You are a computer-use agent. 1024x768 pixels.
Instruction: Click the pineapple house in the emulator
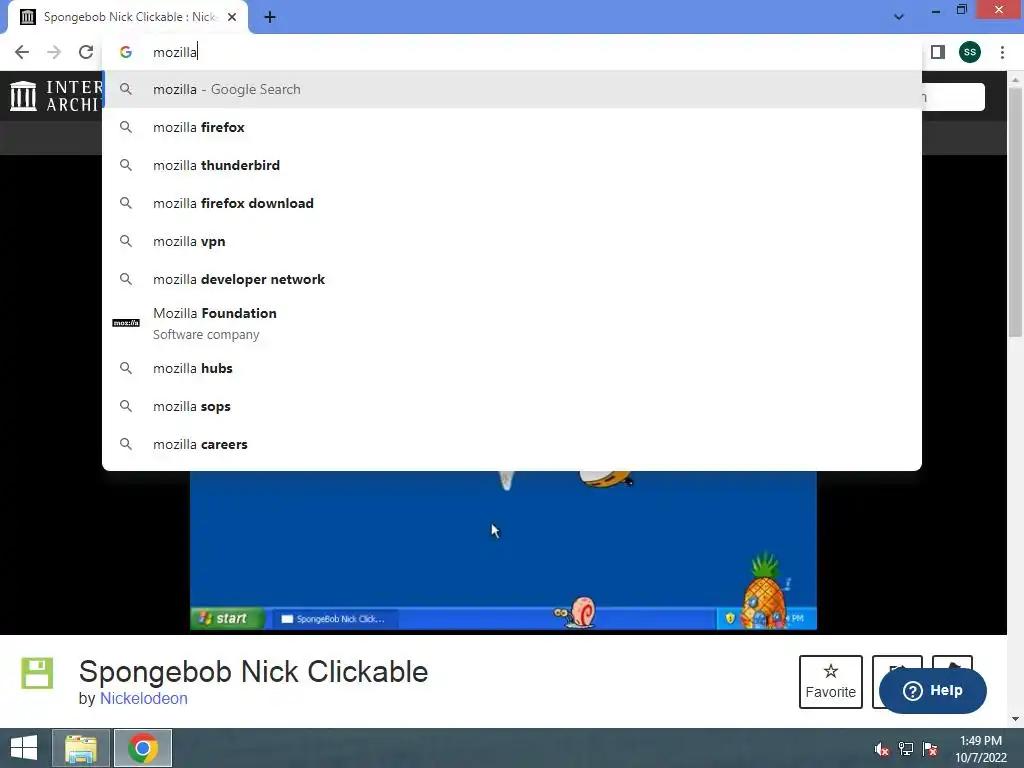tap(763, 591)
